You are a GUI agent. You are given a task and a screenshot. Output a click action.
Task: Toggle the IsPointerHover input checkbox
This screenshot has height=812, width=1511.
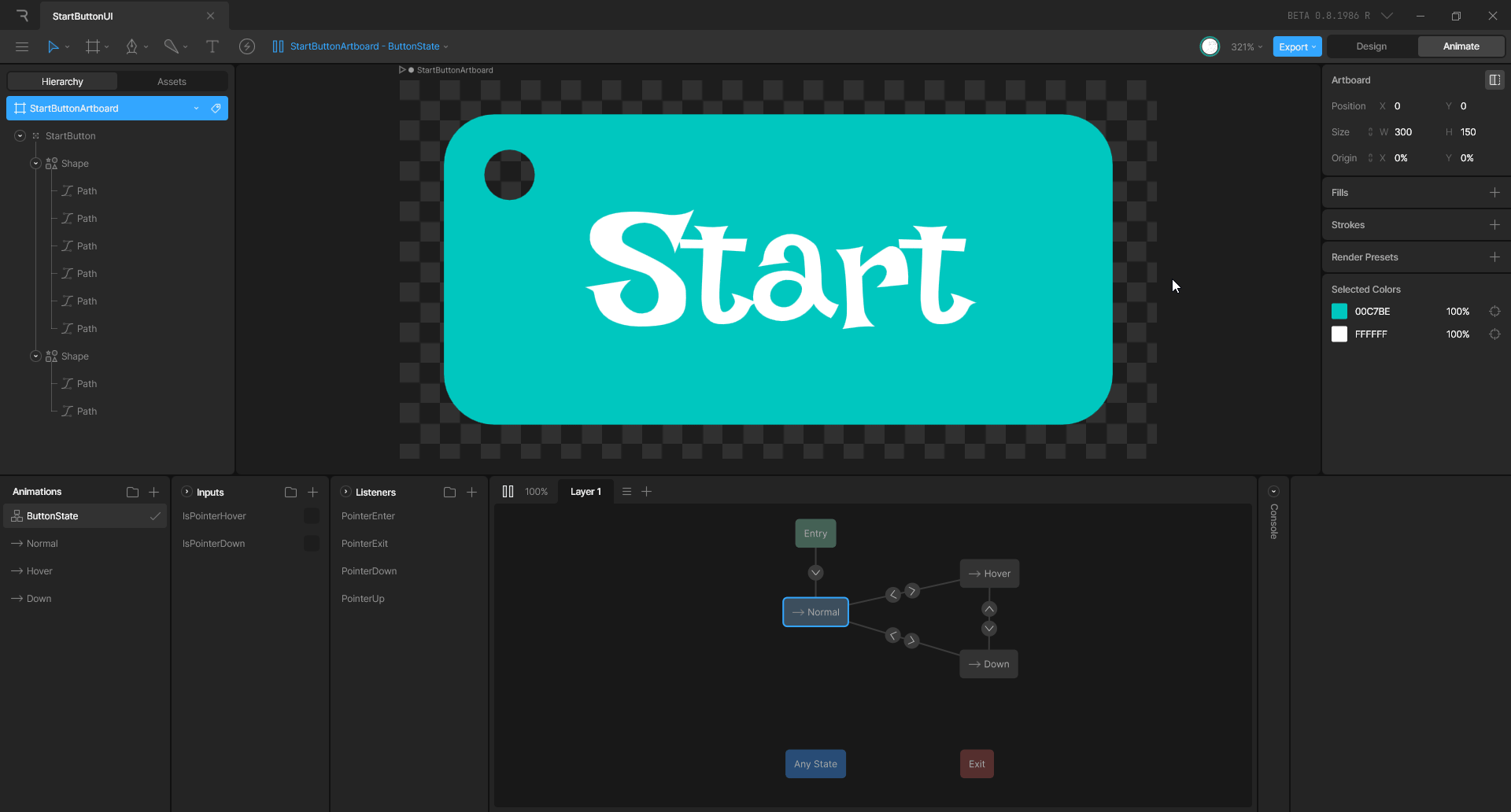pos(312,516)
